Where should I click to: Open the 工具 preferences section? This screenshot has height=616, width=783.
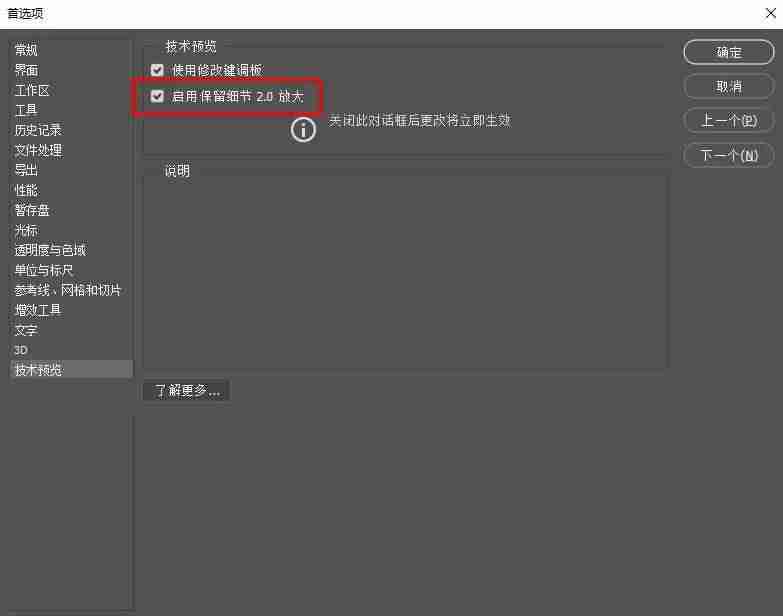(x=26, y=110)
